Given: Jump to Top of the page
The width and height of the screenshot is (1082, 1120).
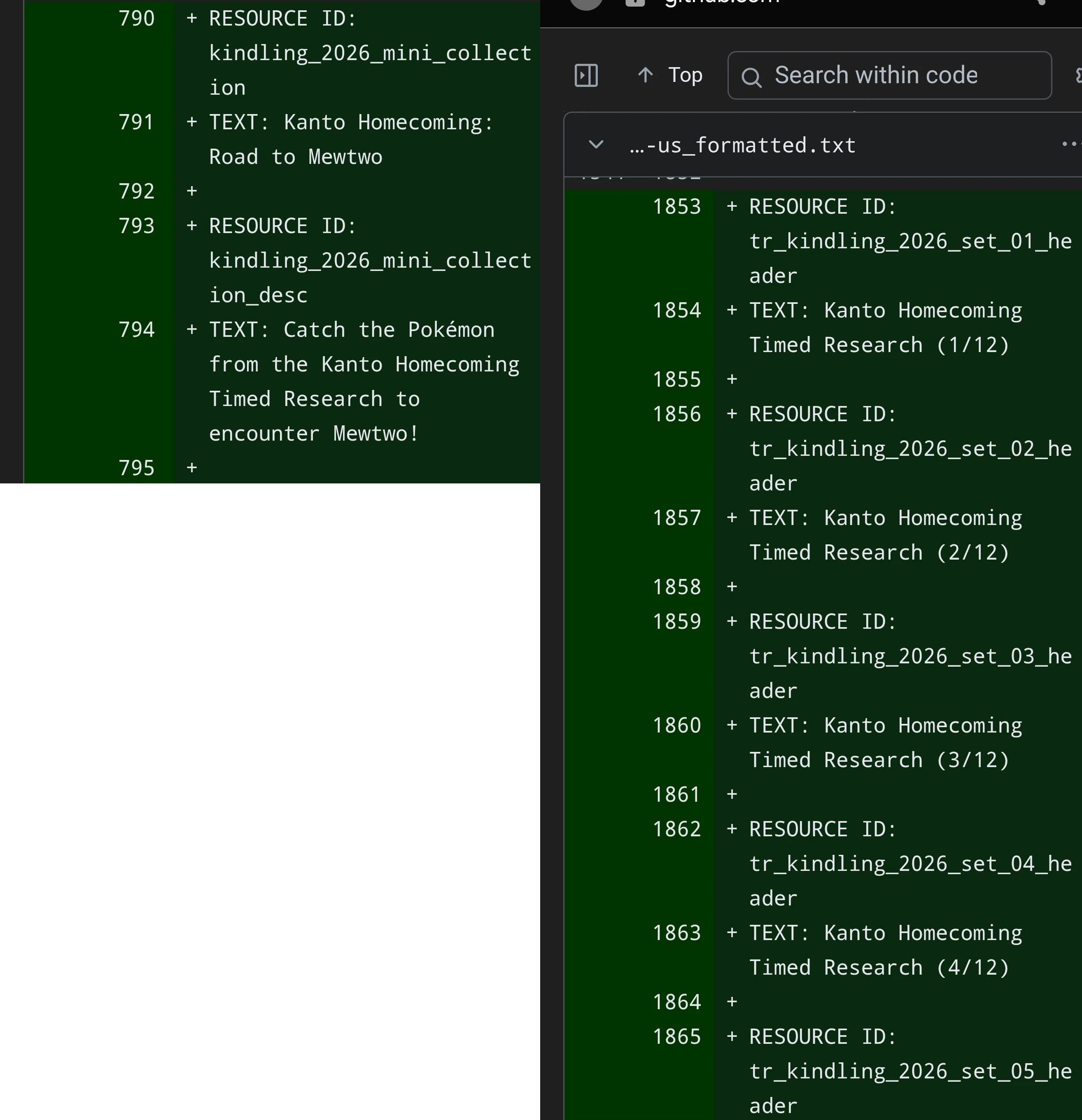Looking at the screenshot, I should tap(669, 75).
